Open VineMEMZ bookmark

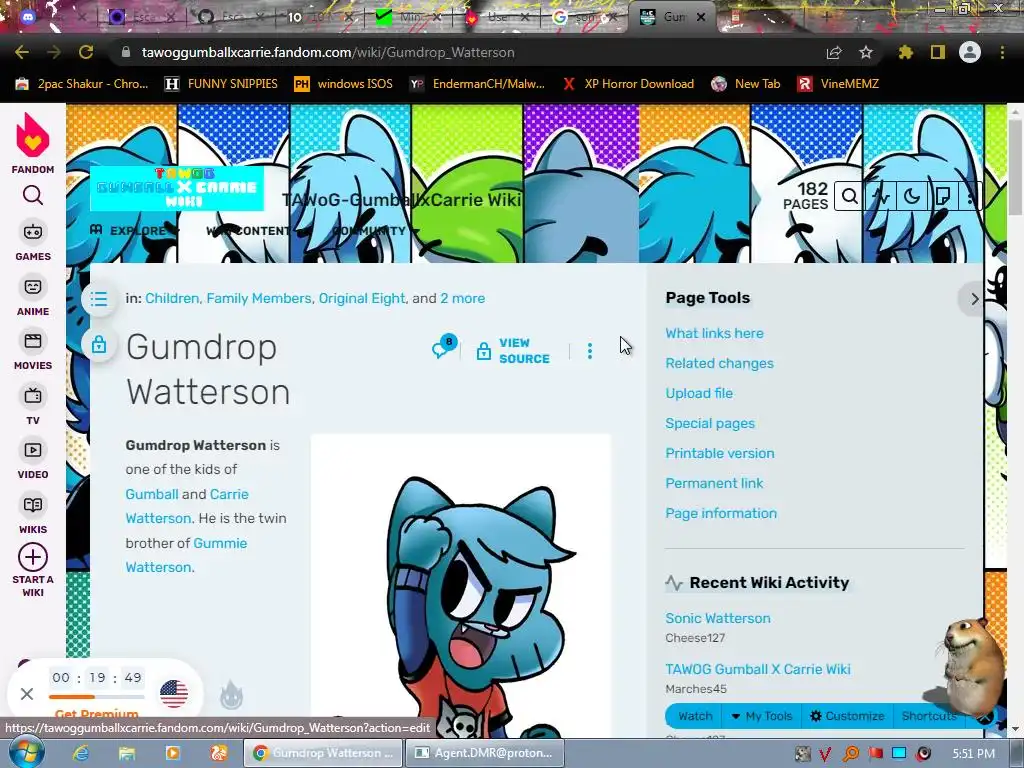[x=839, y=84]
